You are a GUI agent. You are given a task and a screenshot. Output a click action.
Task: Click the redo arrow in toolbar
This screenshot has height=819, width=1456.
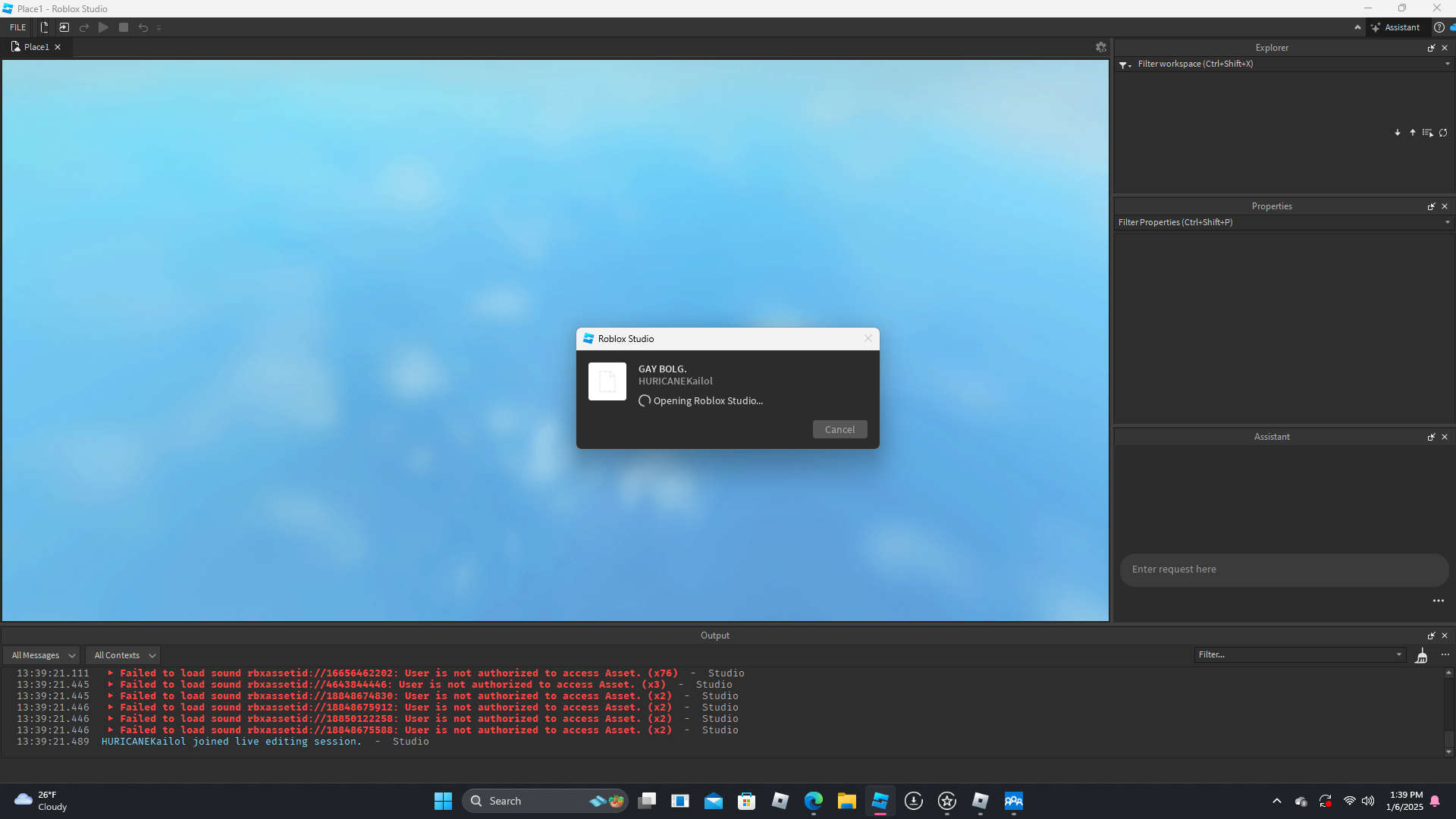(x=84, y=27)
